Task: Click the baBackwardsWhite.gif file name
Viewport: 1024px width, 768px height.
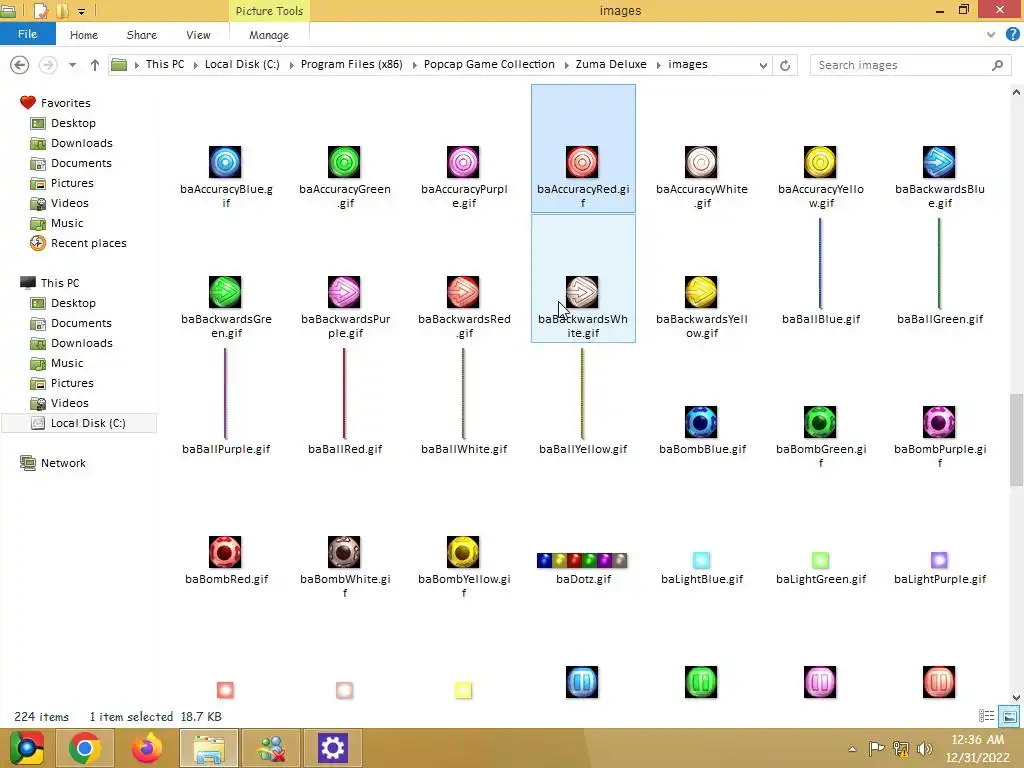Action: pos(583,326)
